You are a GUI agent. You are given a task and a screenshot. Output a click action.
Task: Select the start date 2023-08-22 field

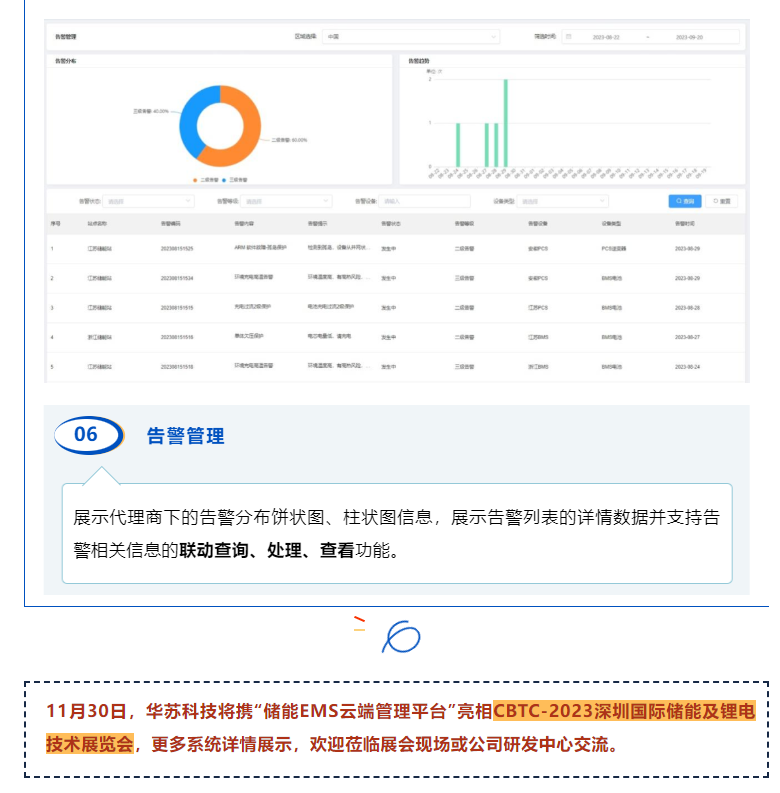click(x=606, y=37)
